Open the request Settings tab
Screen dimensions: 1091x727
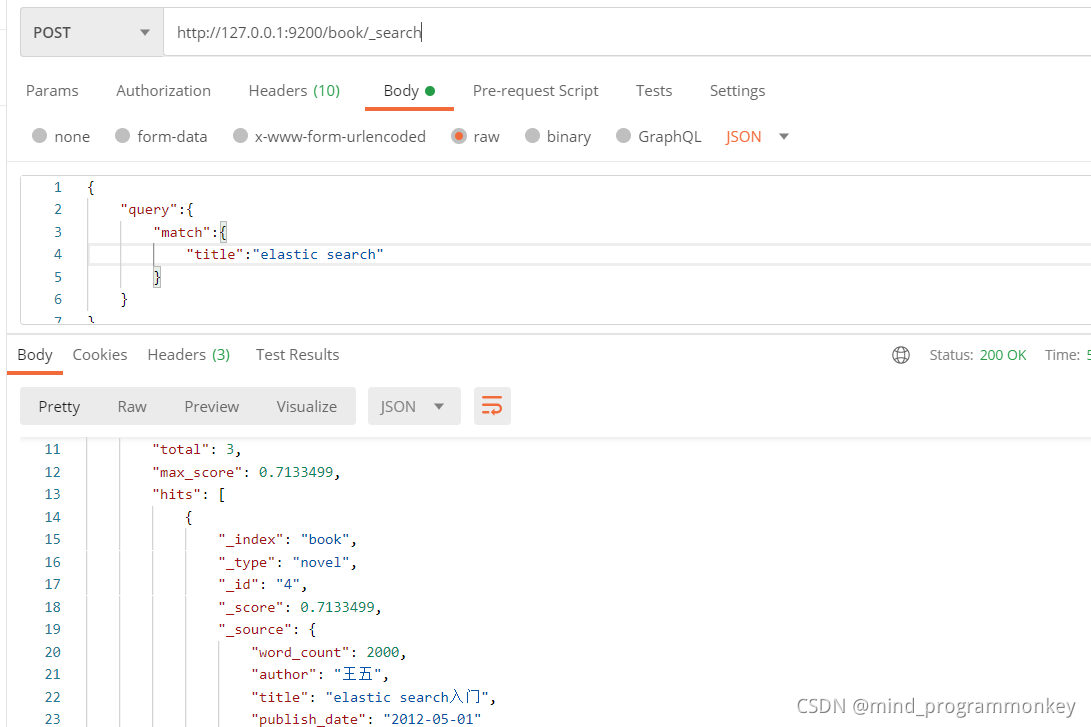pyautogui.click(x=738, y=91)
